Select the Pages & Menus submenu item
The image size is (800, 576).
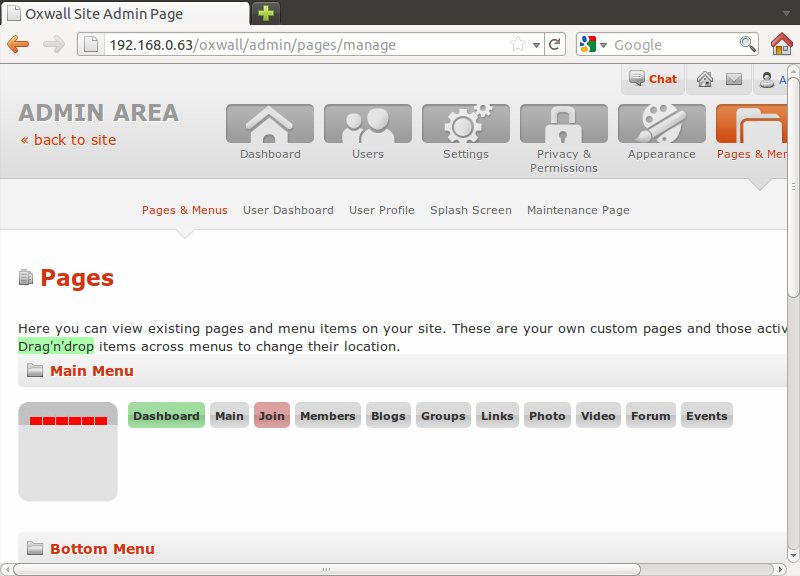[185, 210]
